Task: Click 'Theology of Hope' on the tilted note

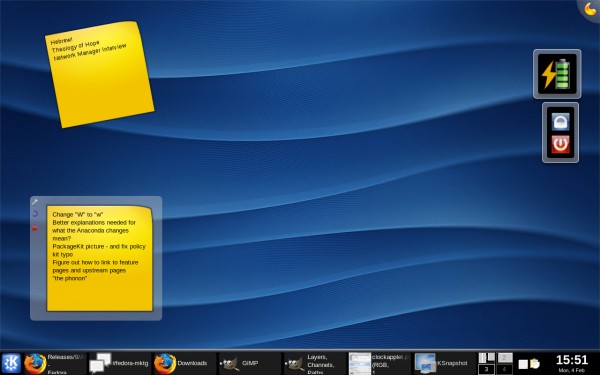Action: tap(76, 47)
